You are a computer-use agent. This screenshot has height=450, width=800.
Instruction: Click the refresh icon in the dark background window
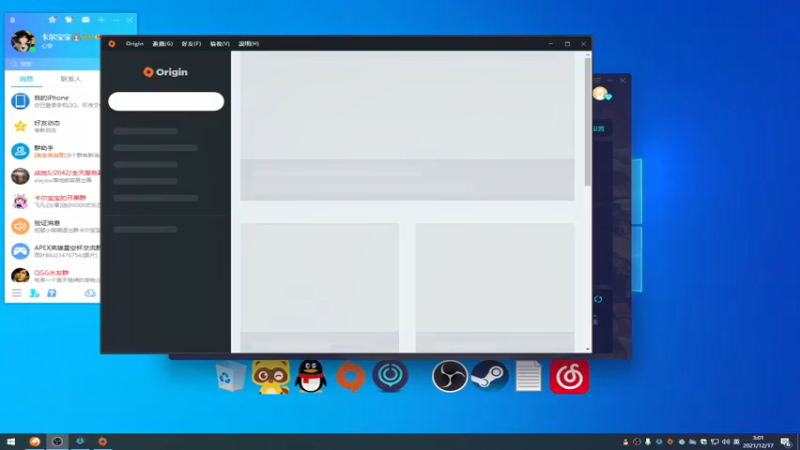tap(598, 299)
